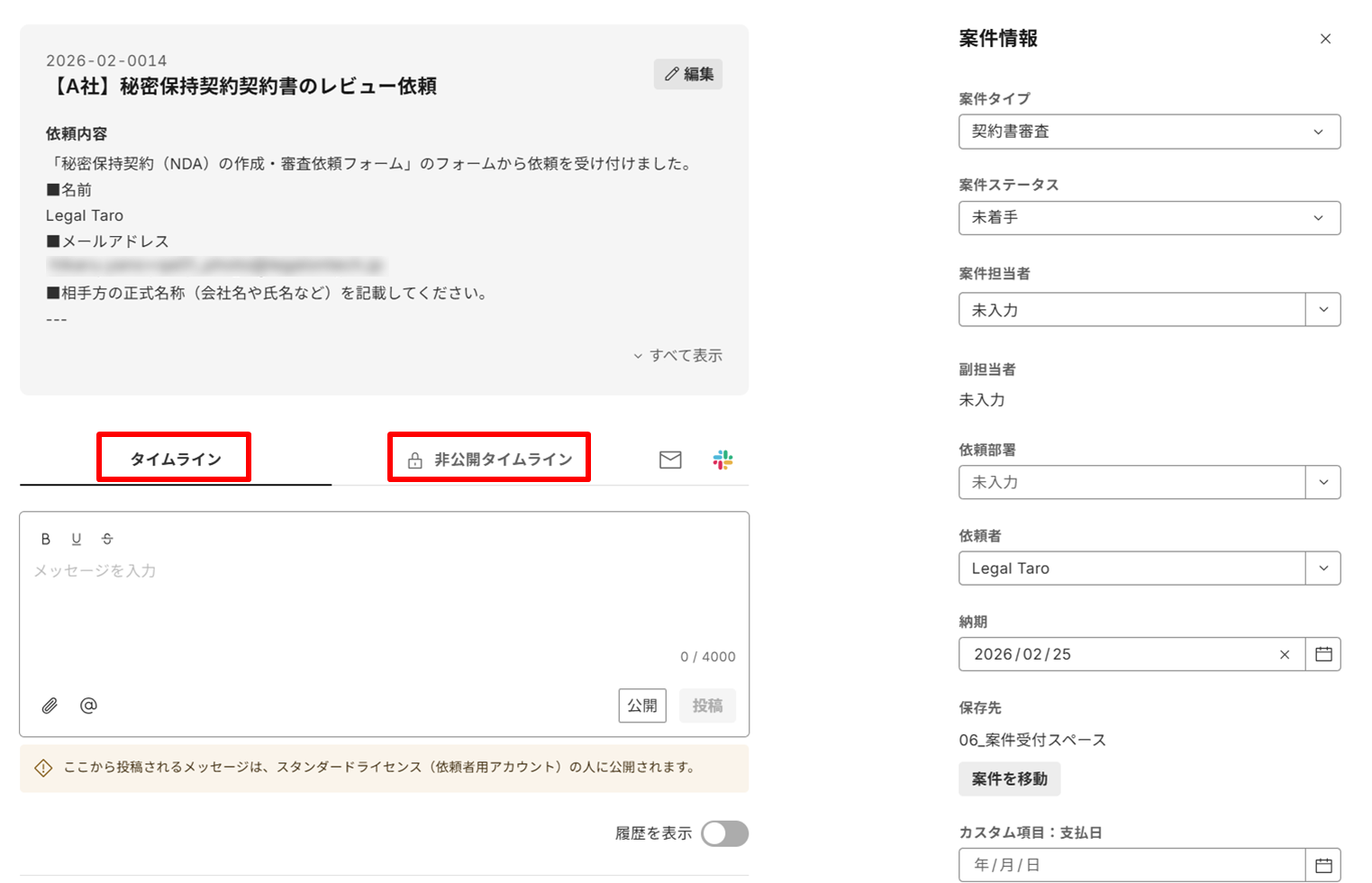Apply bold formatting in message editor
The height and width of the screenshot is (883, 1372).
[x=46, y=539]
